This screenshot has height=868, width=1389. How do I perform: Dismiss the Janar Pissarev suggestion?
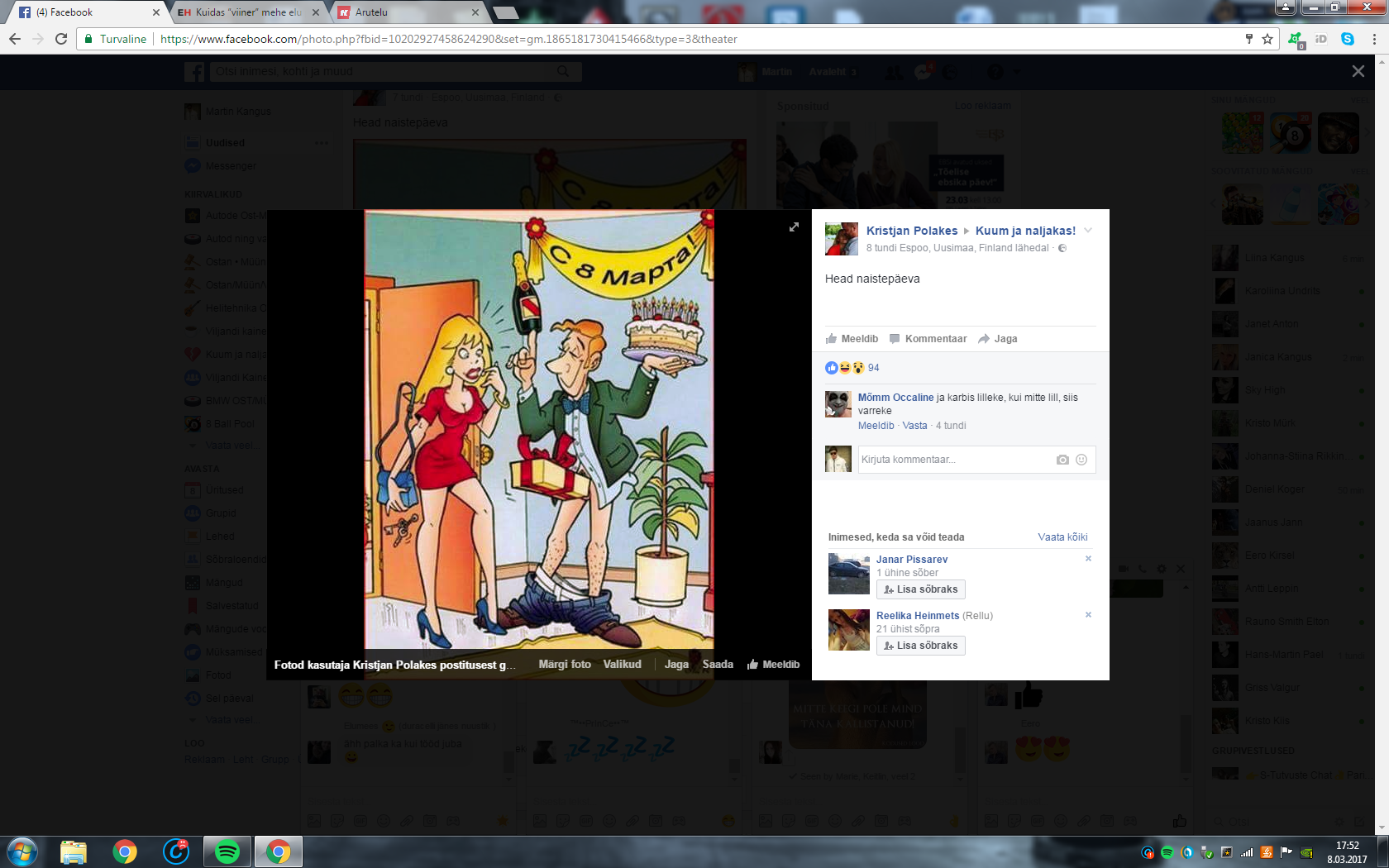tap(1088, 559)
